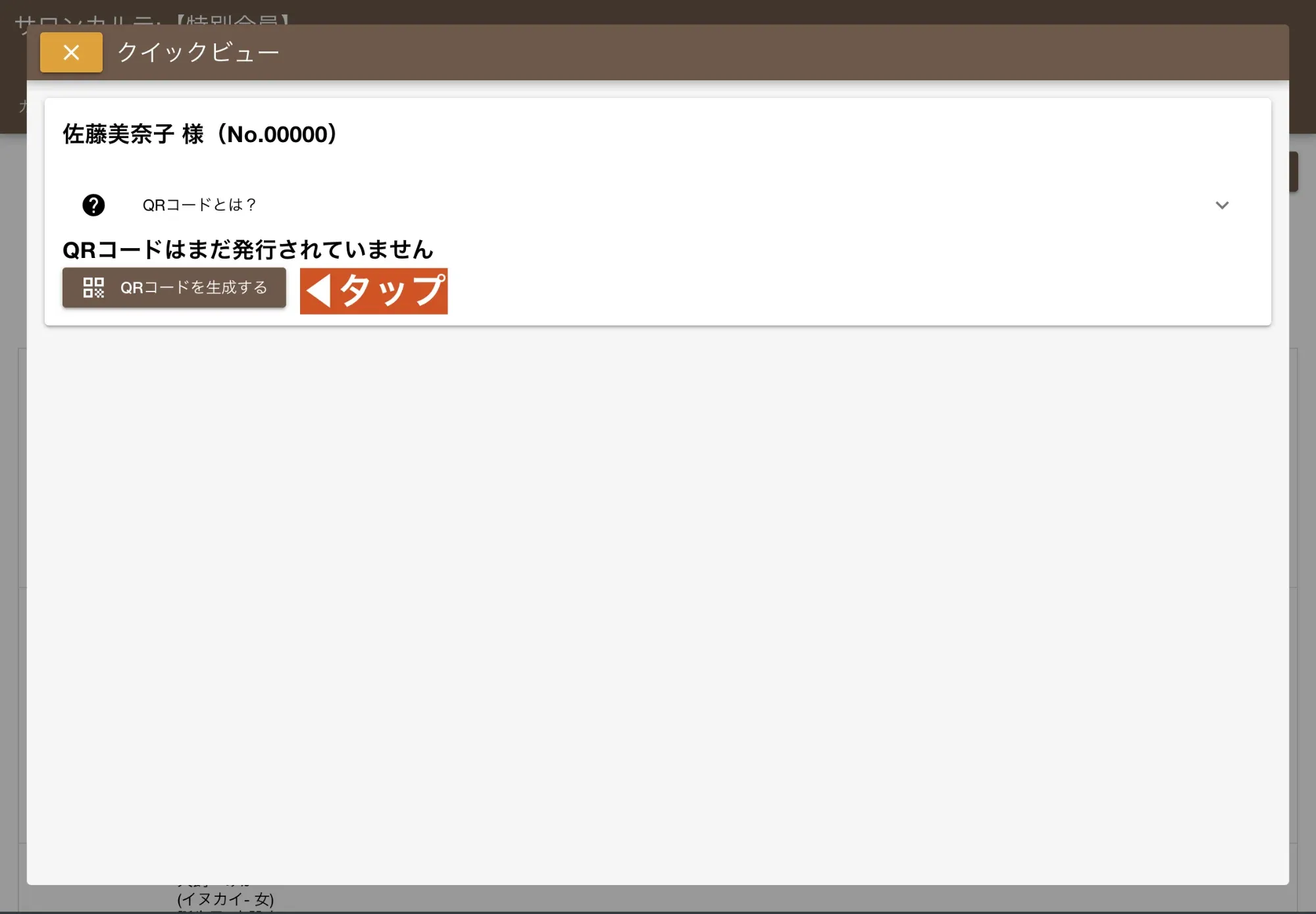Click the X icon on the yellow button
The width and height of the screenshot is (1316, 914).
tap(70, 52)
